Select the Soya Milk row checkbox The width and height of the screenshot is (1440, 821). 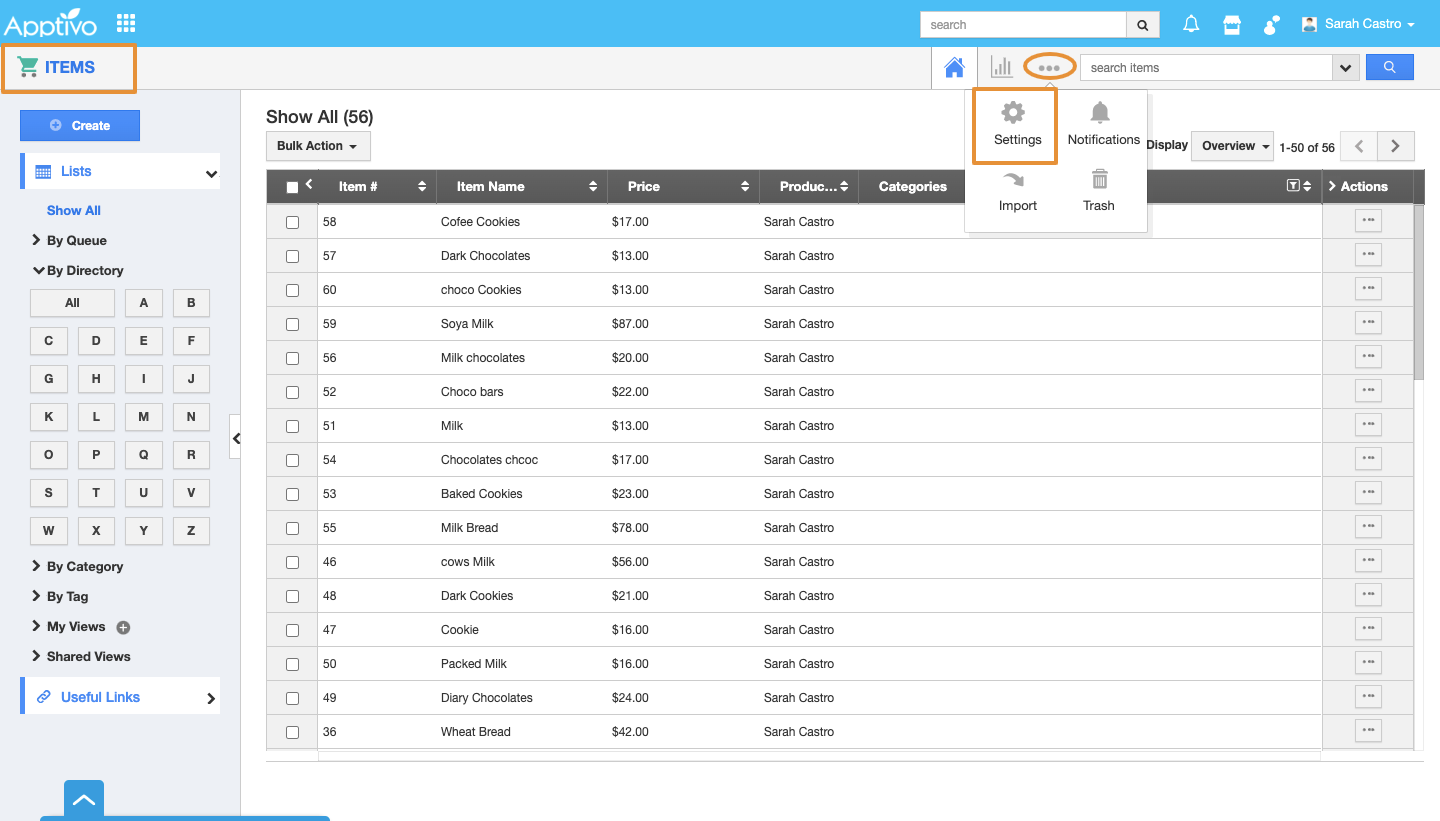(292, 324)
